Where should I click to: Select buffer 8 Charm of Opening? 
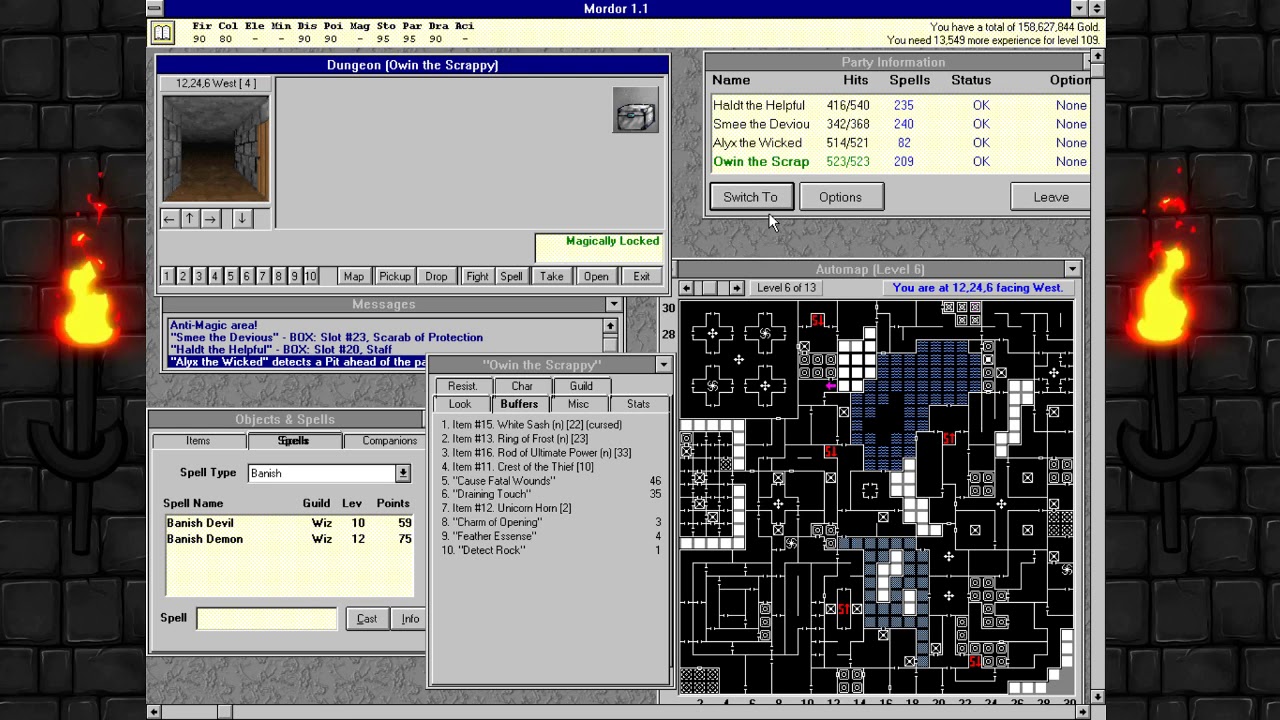tap(551, 523)
